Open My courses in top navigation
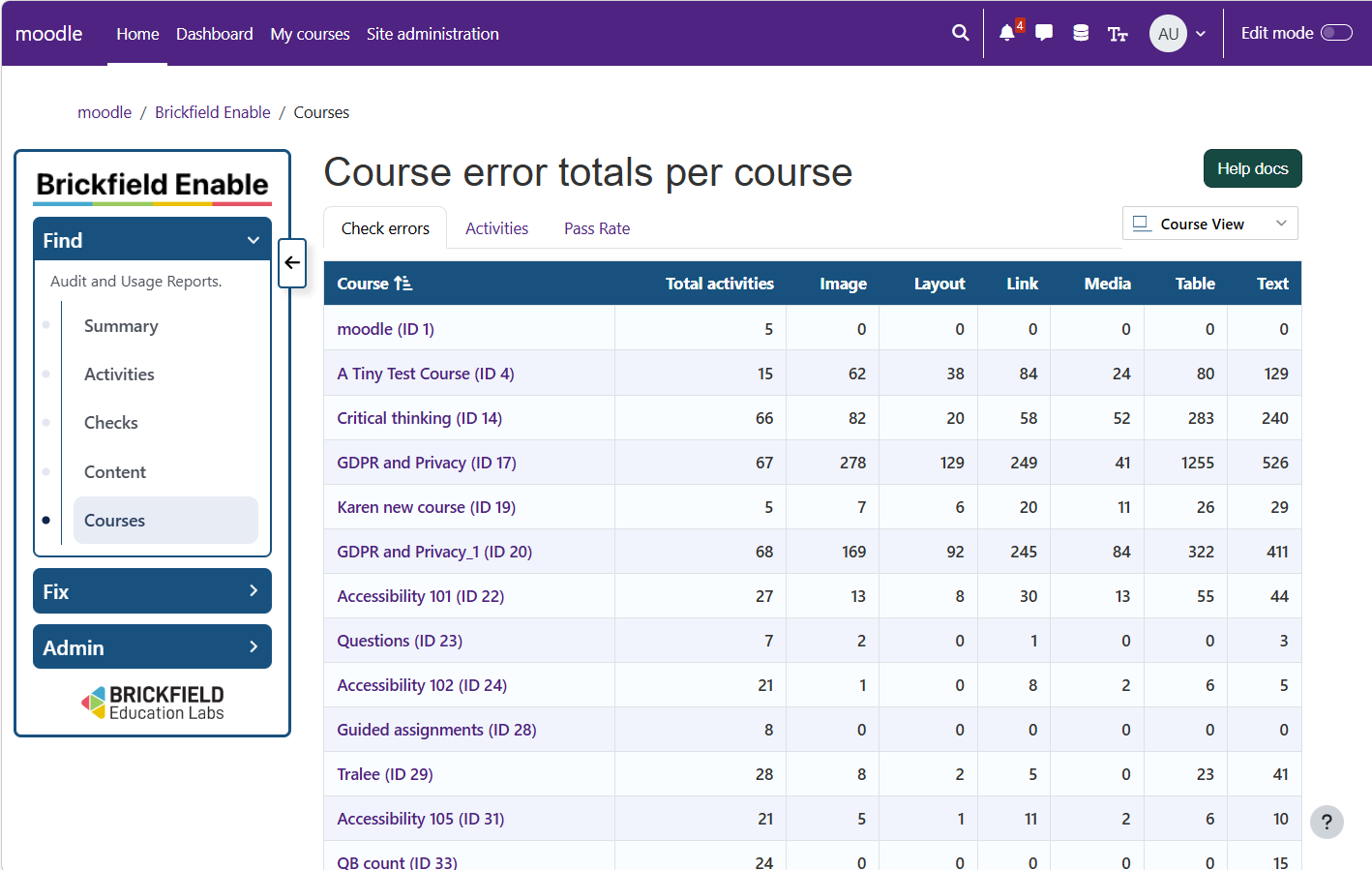The width and height of the screenshot is (1372, 870). point(310,34)
